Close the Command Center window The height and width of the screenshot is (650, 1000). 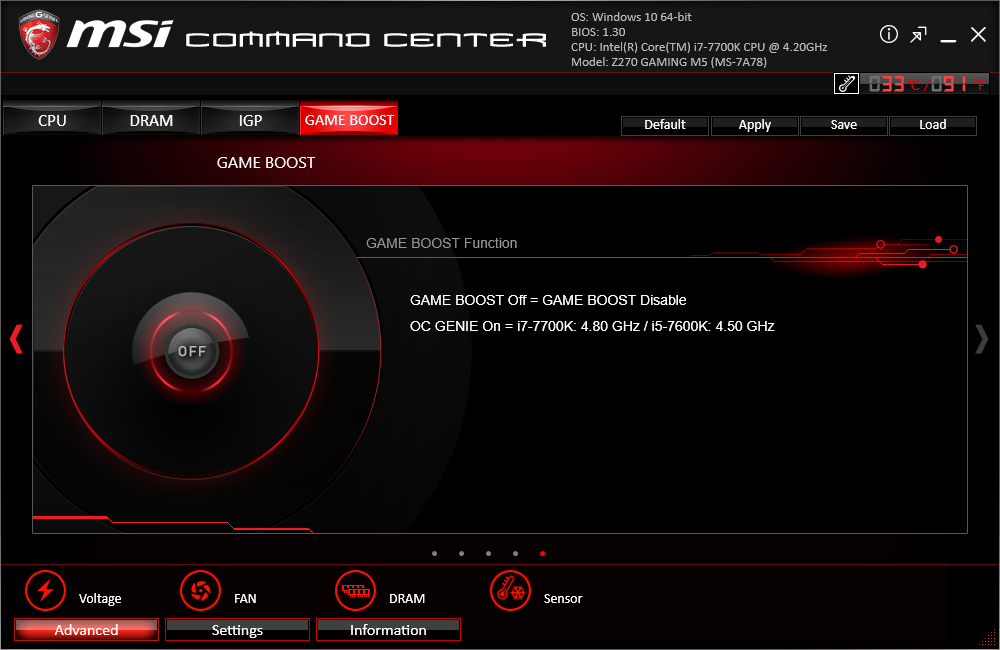pos(978,34)
